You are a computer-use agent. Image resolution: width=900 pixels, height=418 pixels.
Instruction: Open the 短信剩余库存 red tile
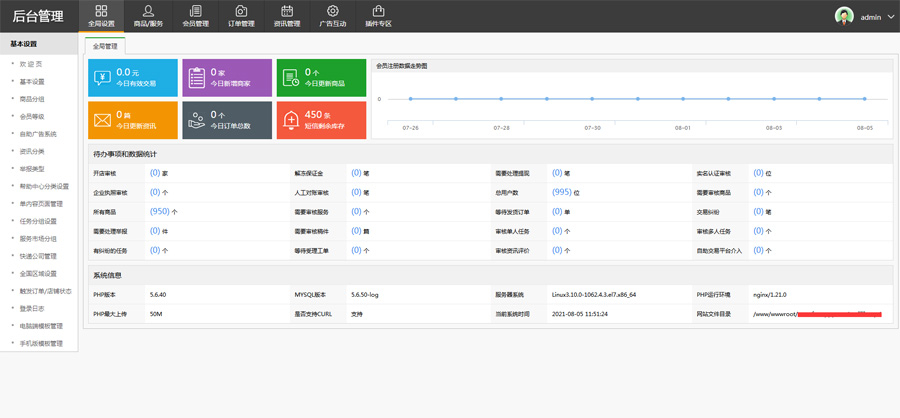321,120
